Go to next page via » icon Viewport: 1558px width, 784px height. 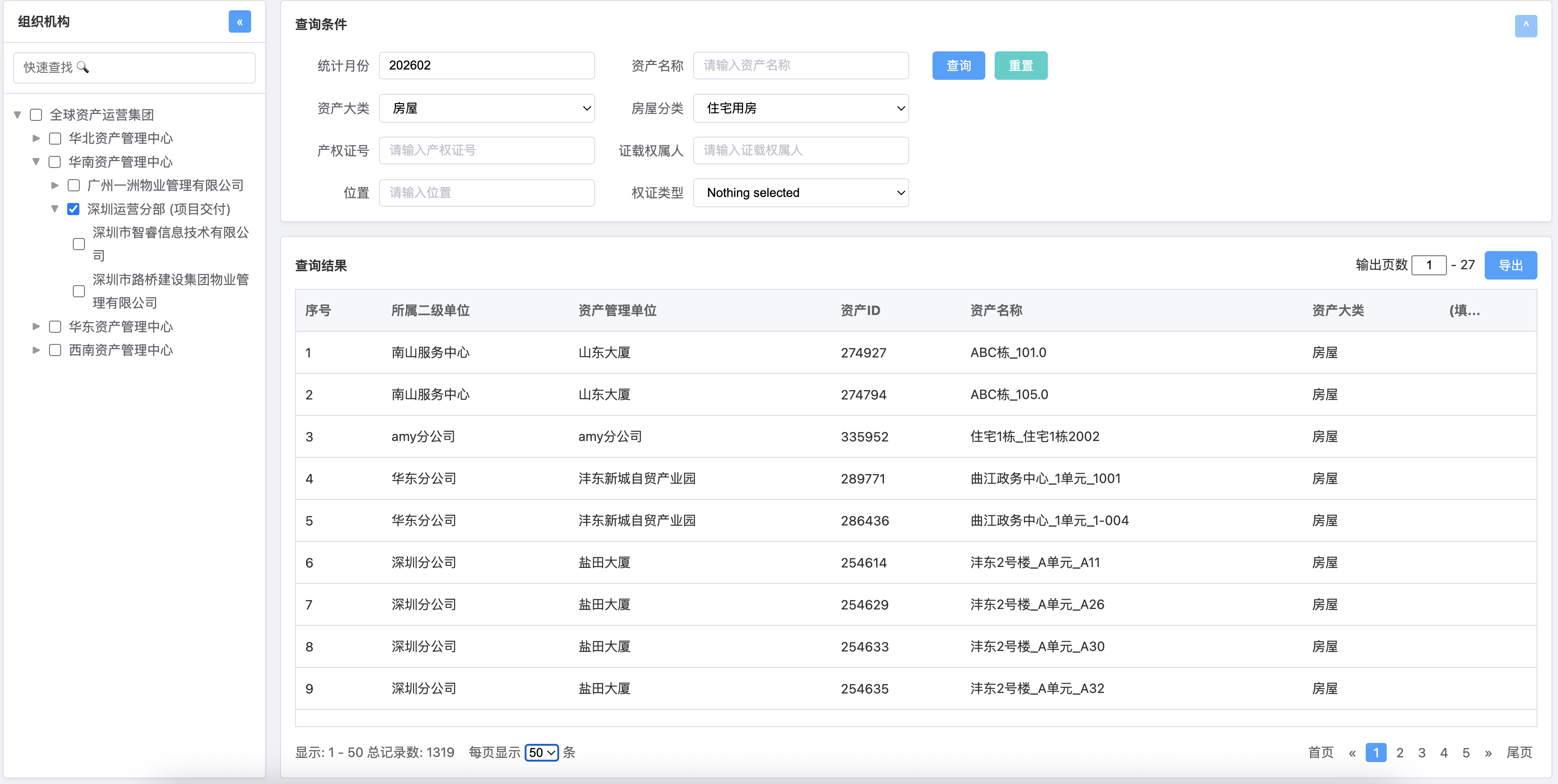click(1489, 753)
